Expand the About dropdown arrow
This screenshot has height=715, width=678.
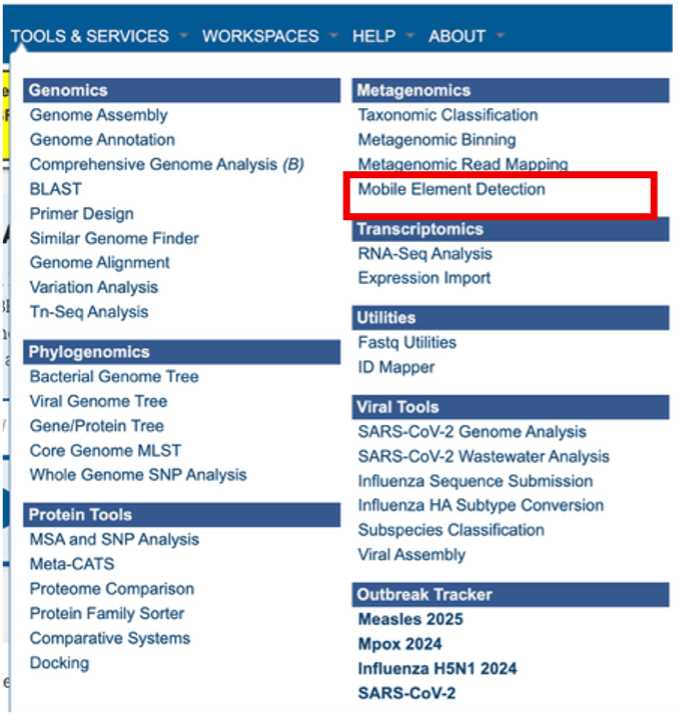tap(499, 36)
